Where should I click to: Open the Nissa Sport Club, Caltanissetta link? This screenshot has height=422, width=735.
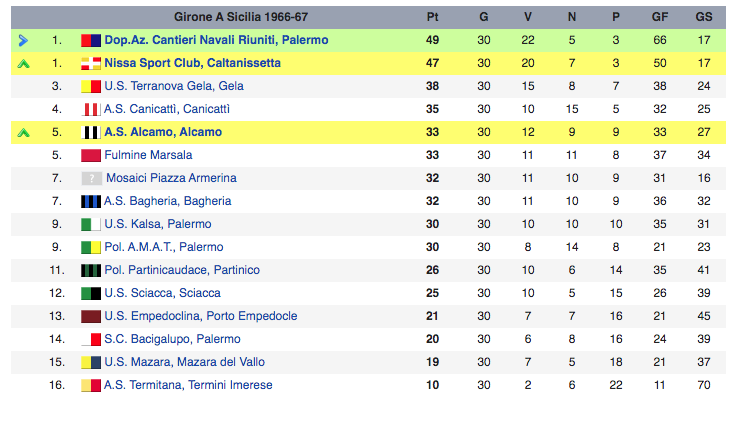pyautogui.click(x=193, y=63)
